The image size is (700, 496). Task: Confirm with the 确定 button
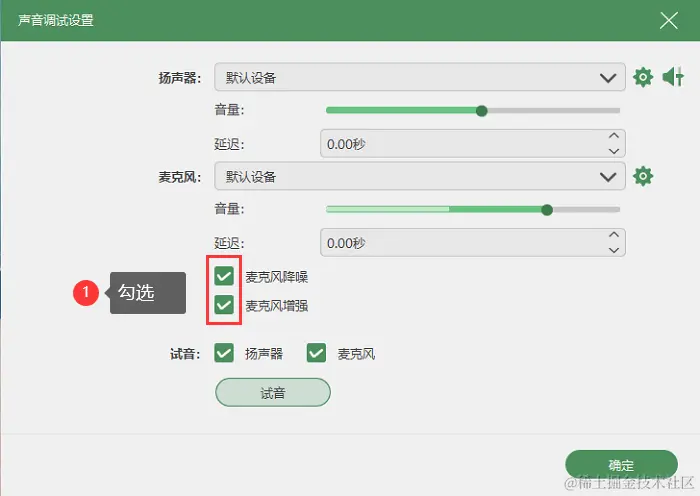(621, 465)
